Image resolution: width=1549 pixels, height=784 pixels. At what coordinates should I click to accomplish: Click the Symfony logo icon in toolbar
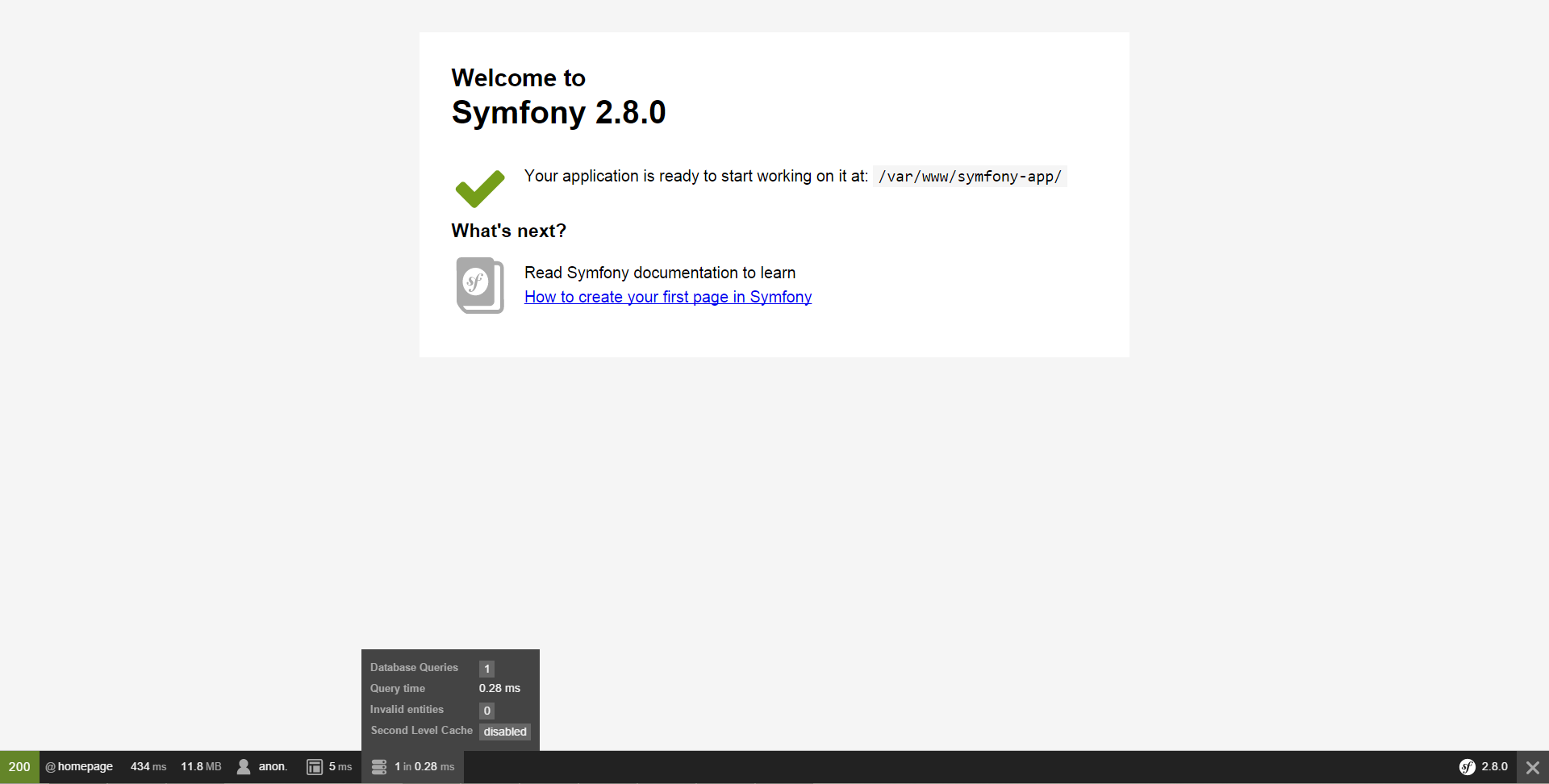tap(1468, 767)
